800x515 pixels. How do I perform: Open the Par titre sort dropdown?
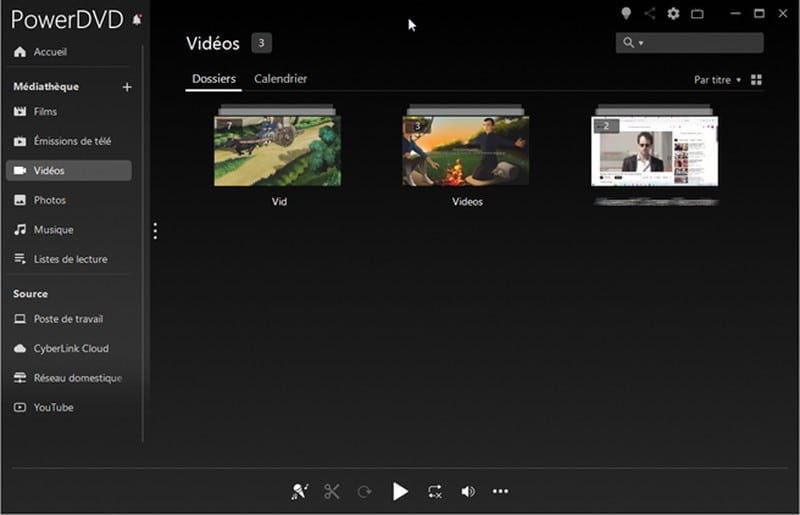pyautogui.click(x=717, y=80)
